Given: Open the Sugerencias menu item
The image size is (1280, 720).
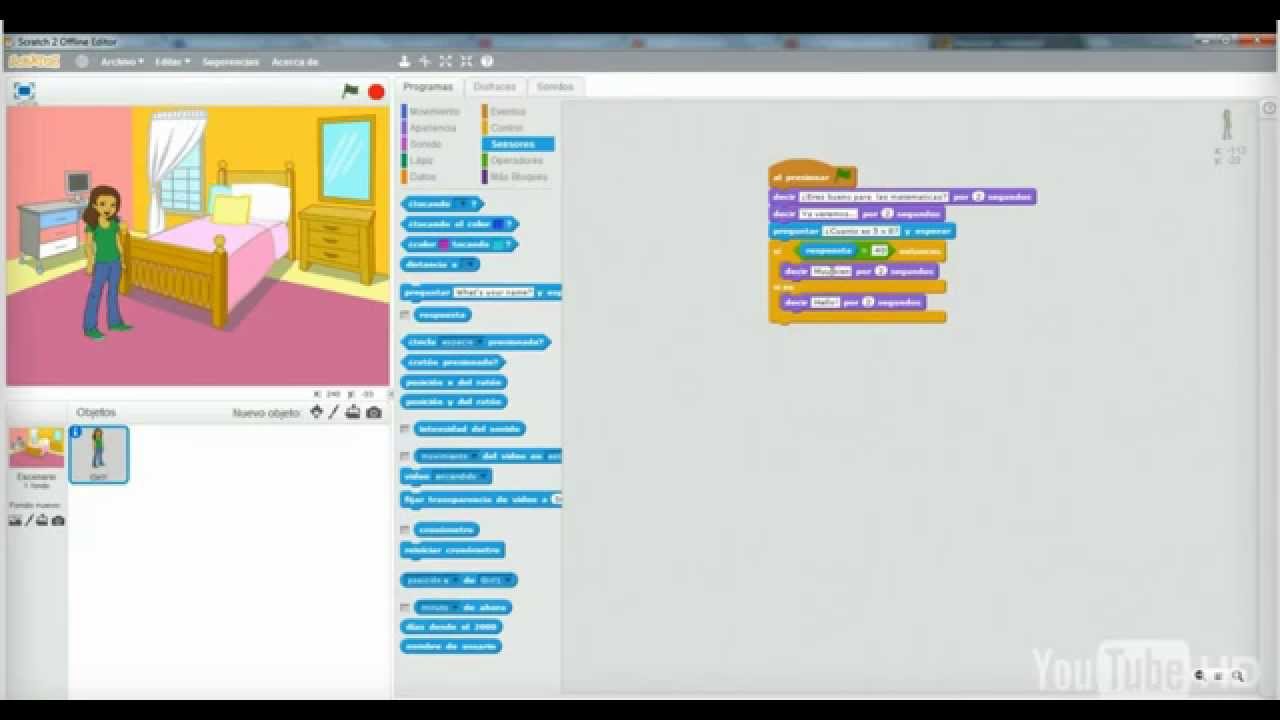Looking at the screenshot, I should [230, 62].
